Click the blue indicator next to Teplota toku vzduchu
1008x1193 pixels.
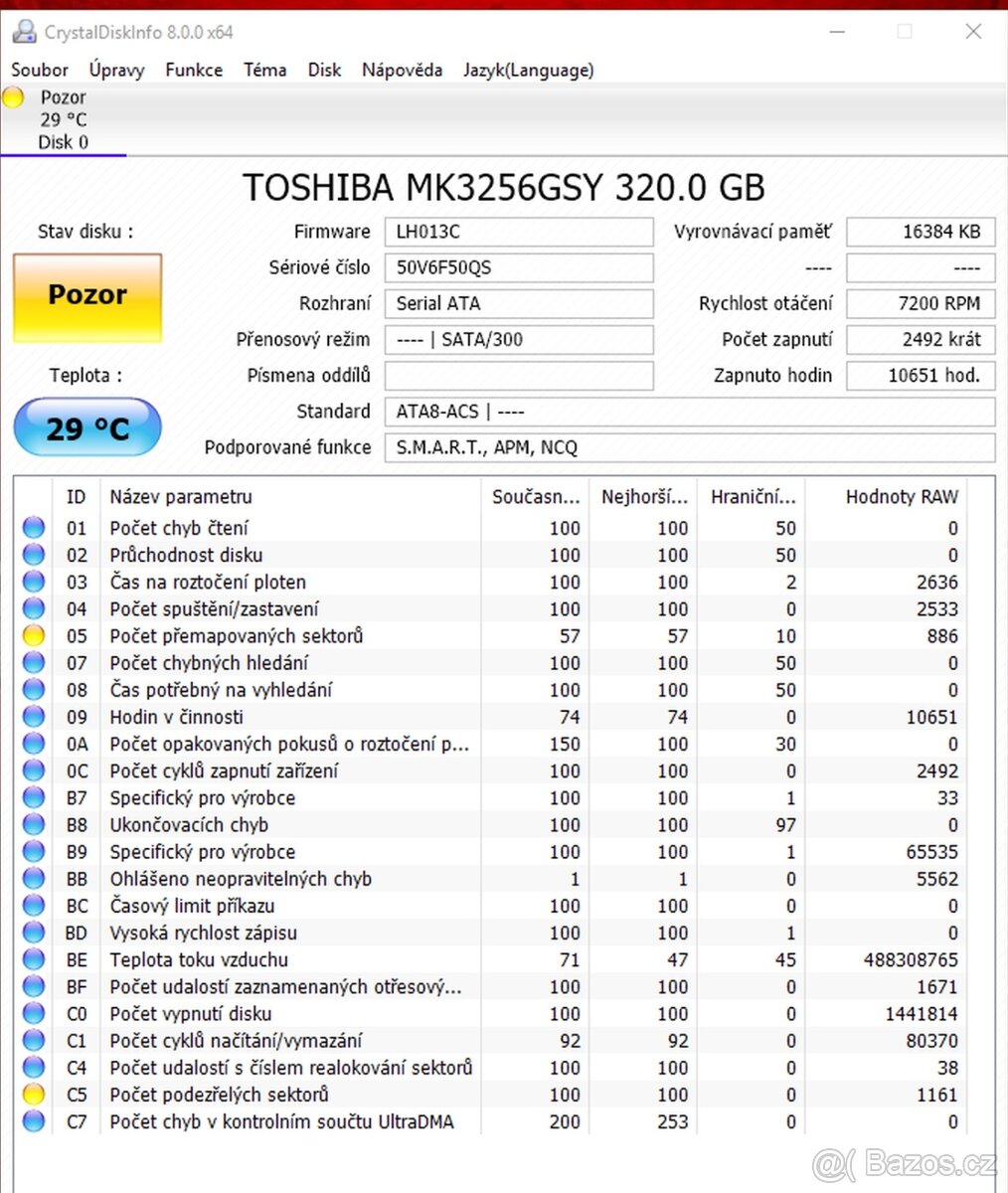(33, 959)
